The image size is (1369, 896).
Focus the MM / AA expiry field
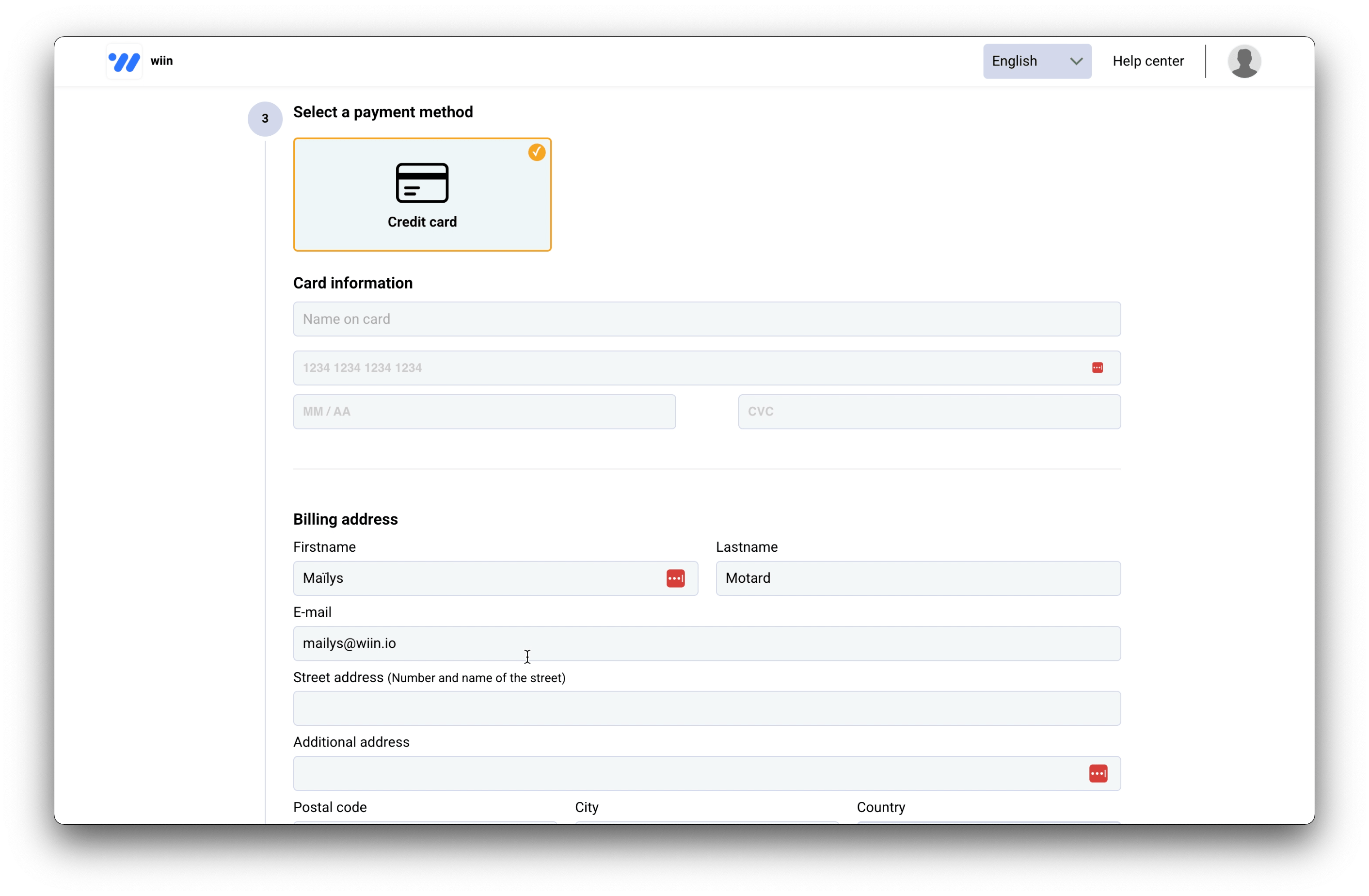(484, 412)
